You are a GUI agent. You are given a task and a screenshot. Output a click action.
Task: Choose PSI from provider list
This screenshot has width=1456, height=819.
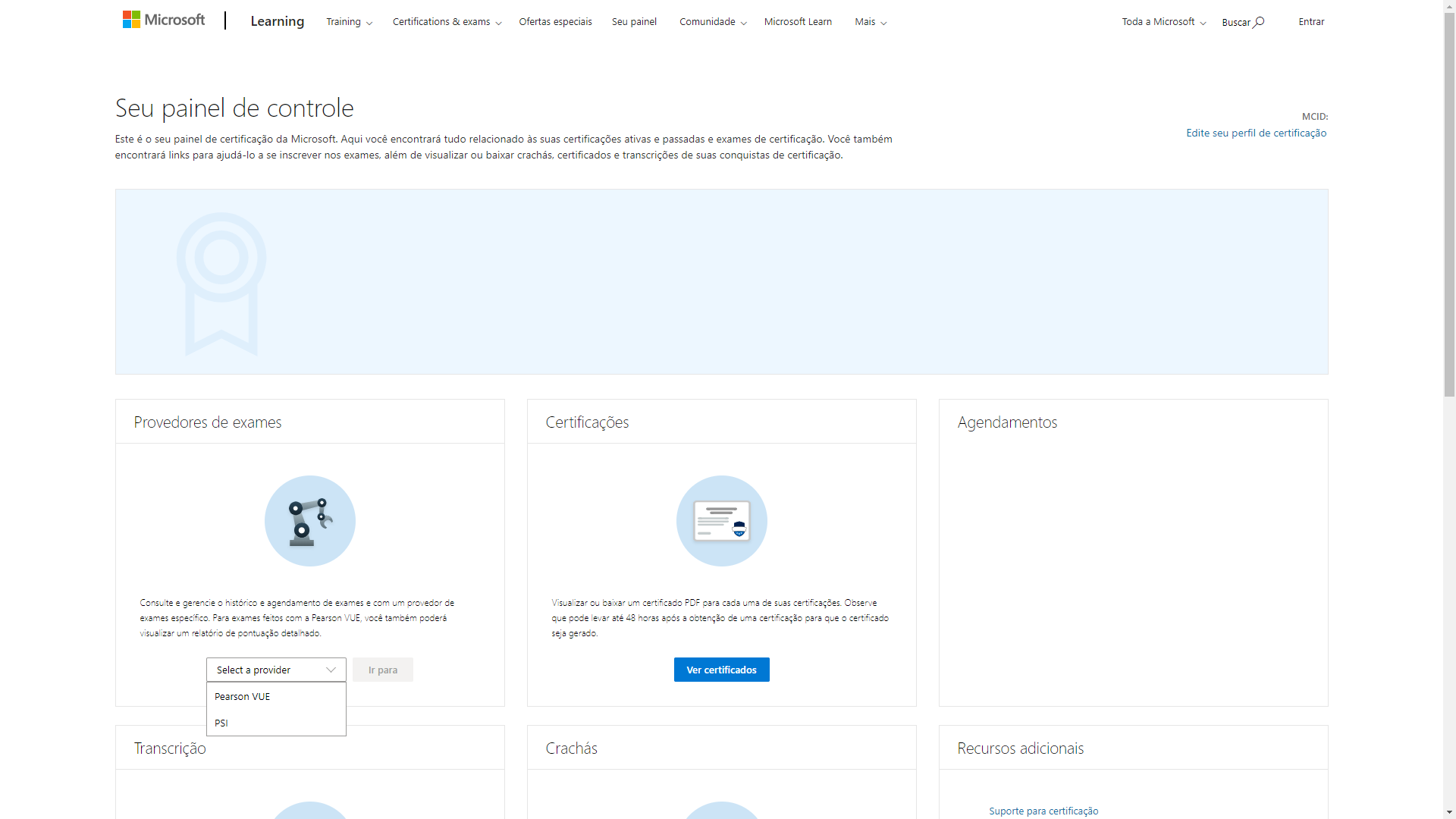click(x=276, y=723)
